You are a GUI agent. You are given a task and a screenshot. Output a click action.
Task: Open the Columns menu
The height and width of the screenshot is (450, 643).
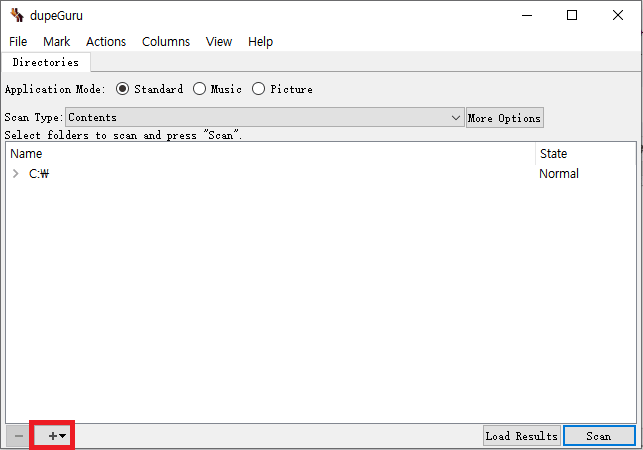(x=166, y=41)
